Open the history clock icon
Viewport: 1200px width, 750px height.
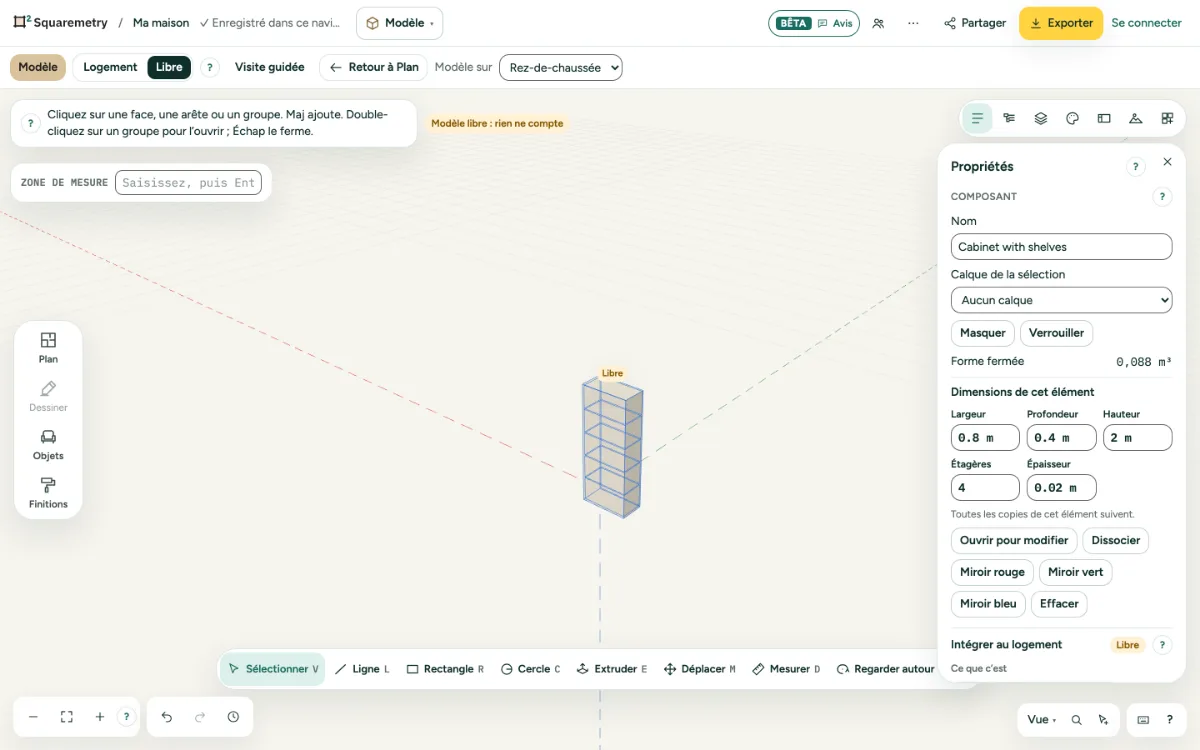click(233, 717)
